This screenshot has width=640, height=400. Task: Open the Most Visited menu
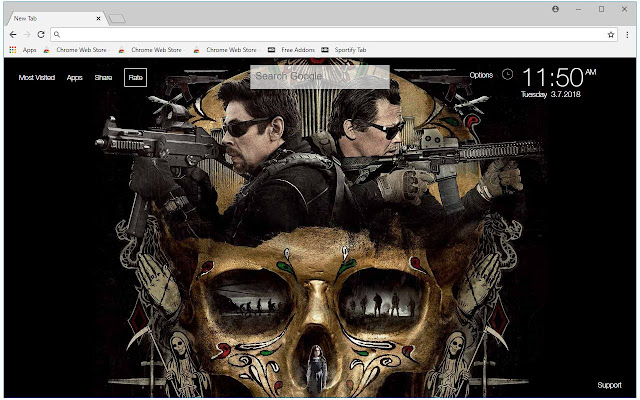37,78
